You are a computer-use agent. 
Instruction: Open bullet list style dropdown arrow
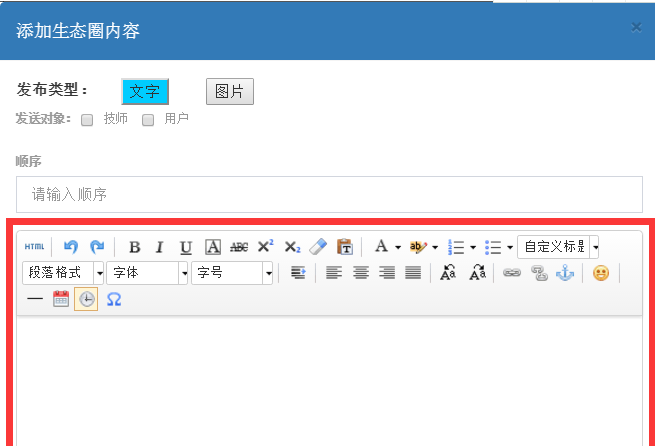click(x=510, y=247)
